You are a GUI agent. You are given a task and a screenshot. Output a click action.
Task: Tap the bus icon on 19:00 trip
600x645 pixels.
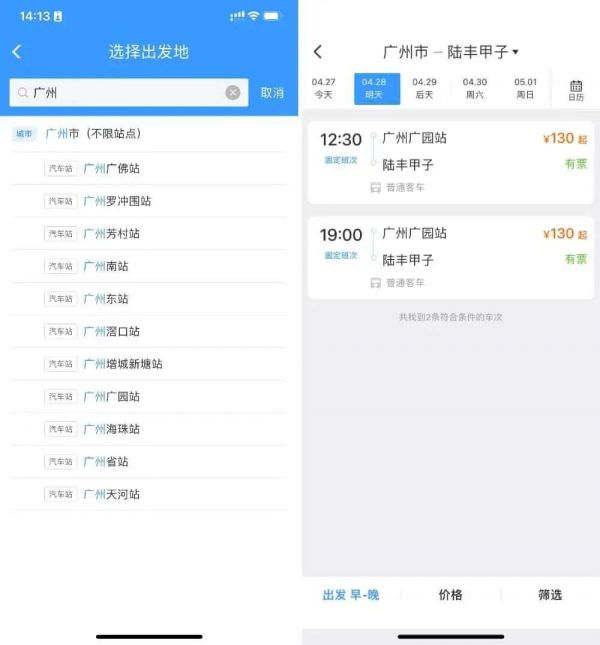(x=375, y=283)
